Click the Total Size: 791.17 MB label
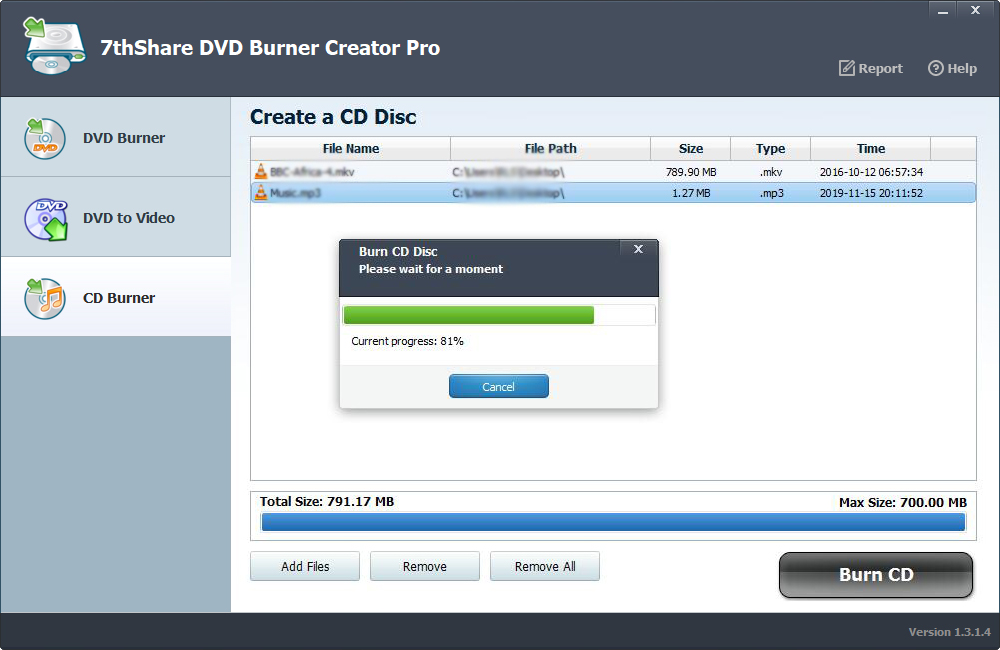The image size is (1000, 650). [327, 501]
